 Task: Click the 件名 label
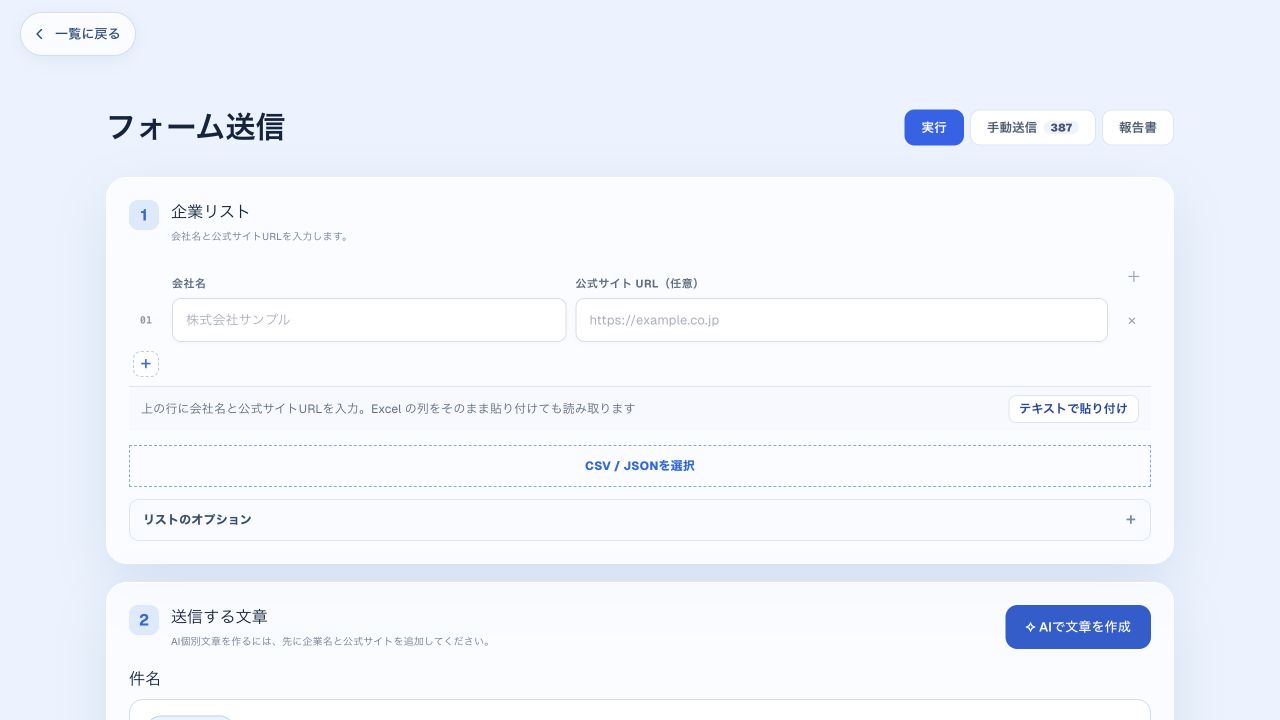pyautogui.click(x=145, y=679)
